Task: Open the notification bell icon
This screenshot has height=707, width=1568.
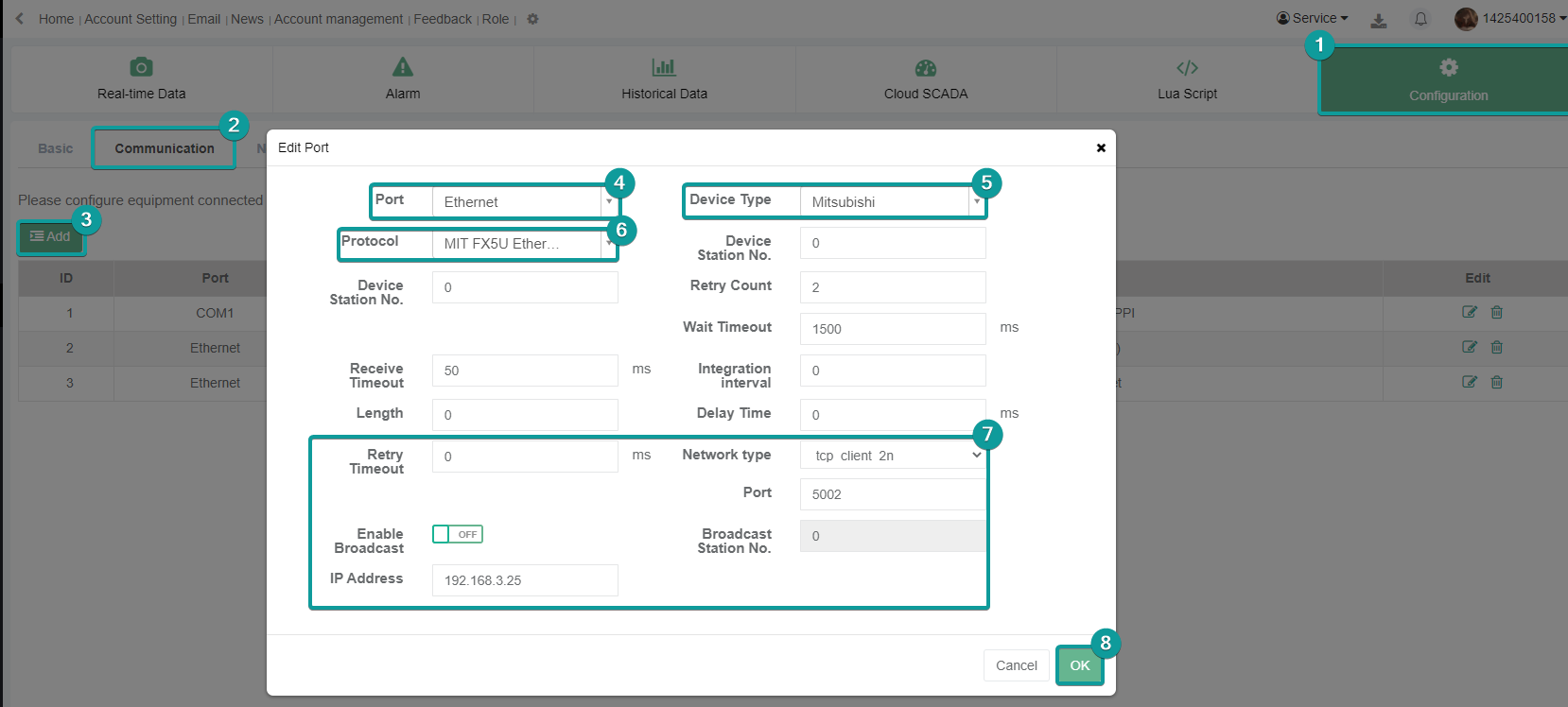Action: coord(1420,19)
